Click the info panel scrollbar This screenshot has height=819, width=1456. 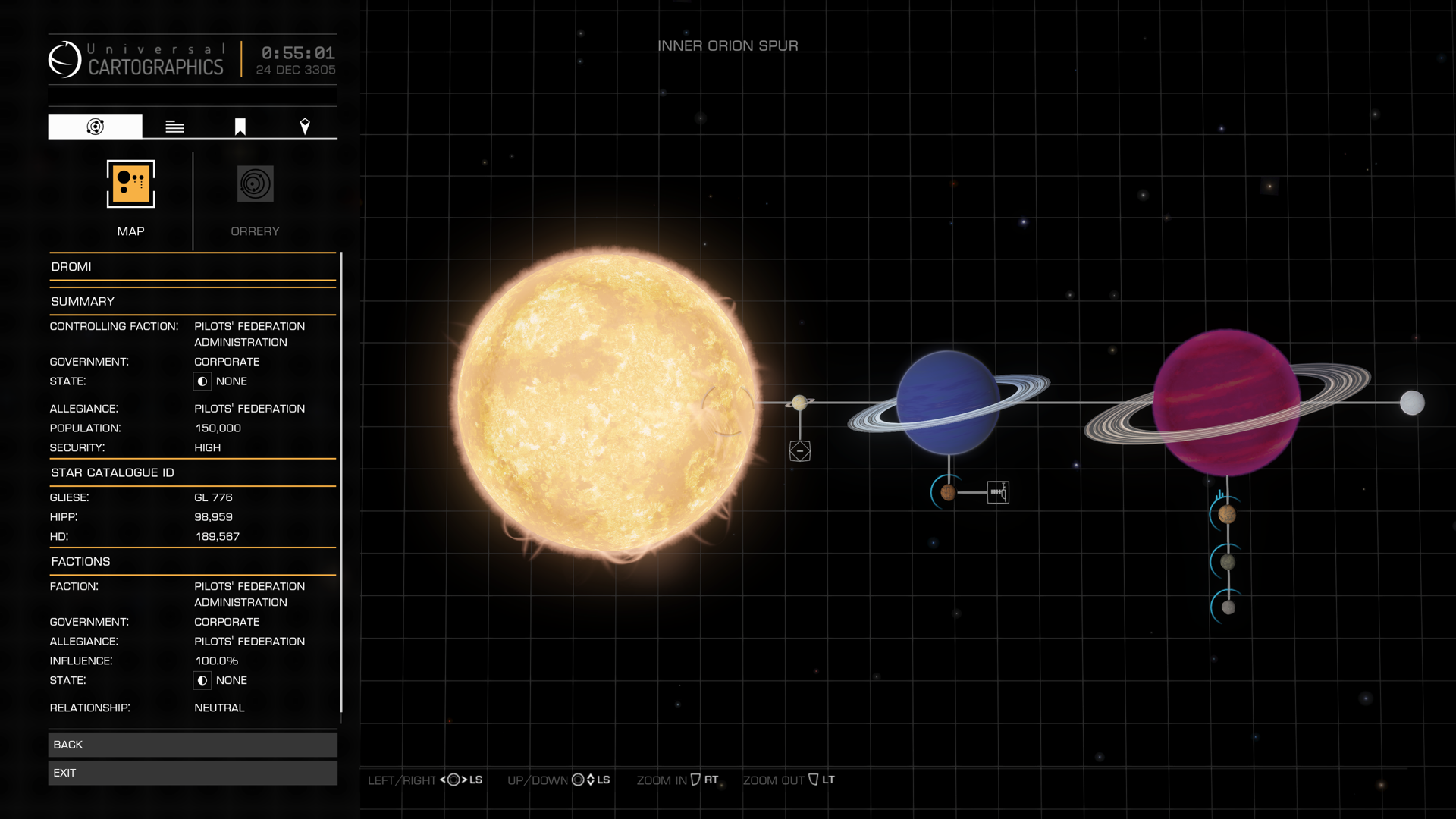coord(341,482)
